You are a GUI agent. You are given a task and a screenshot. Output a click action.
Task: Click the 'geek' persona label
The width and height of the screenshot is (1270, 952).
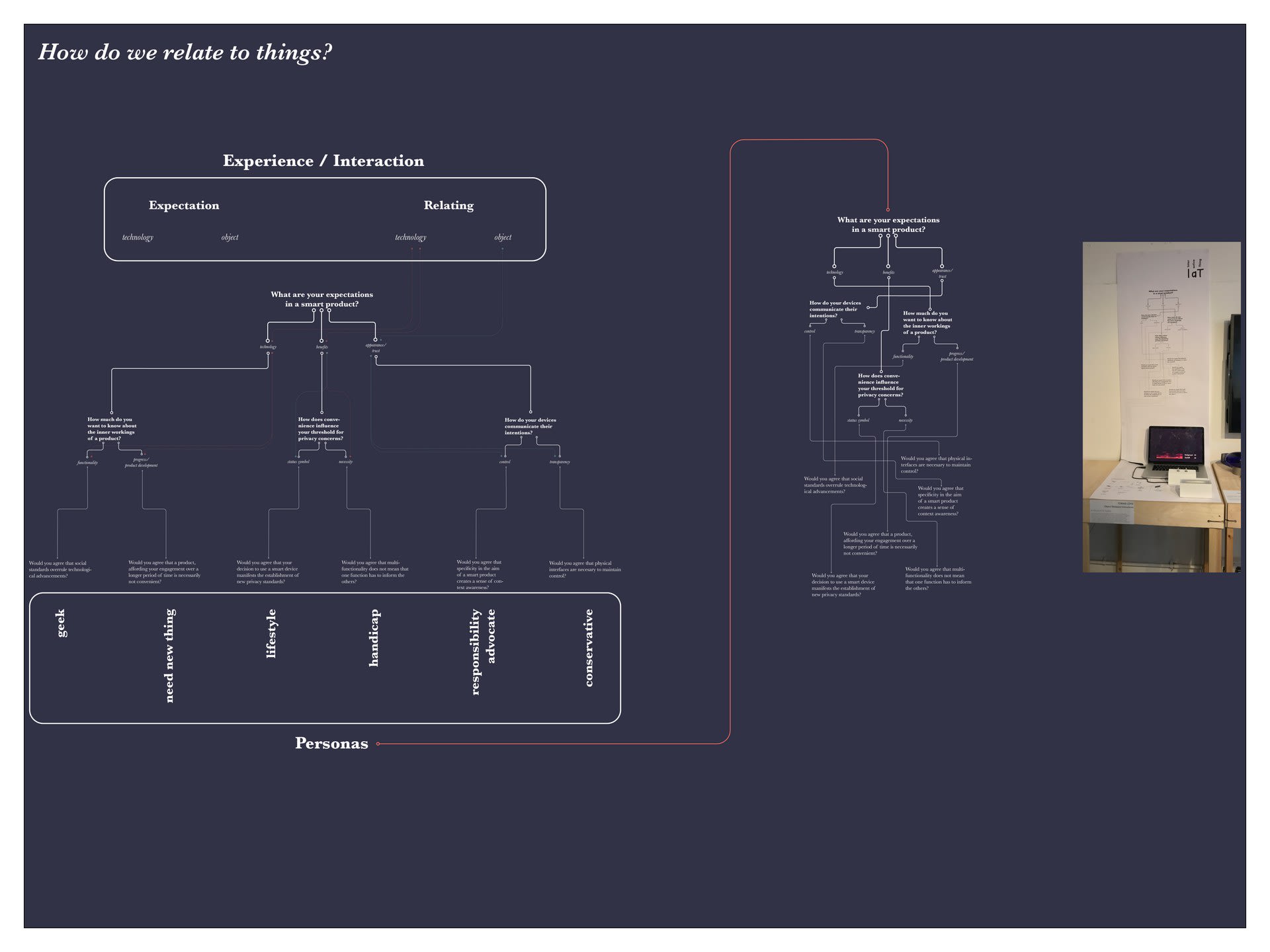pos(61,623)
